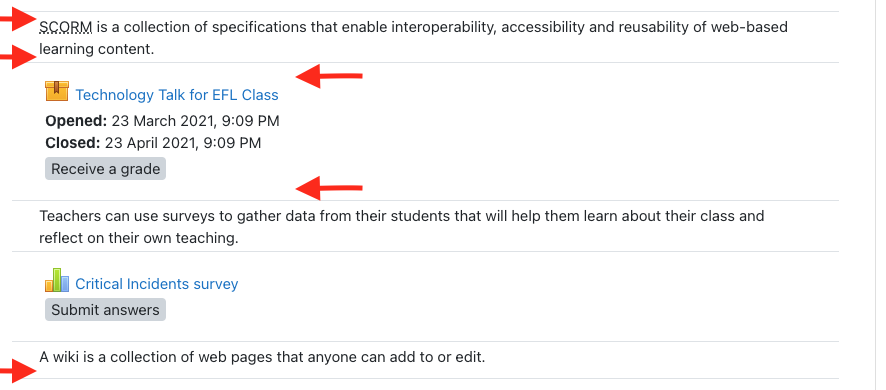Click the 'reflect on their own teaching' text
The image size is (886, 390).
(139, 238)
